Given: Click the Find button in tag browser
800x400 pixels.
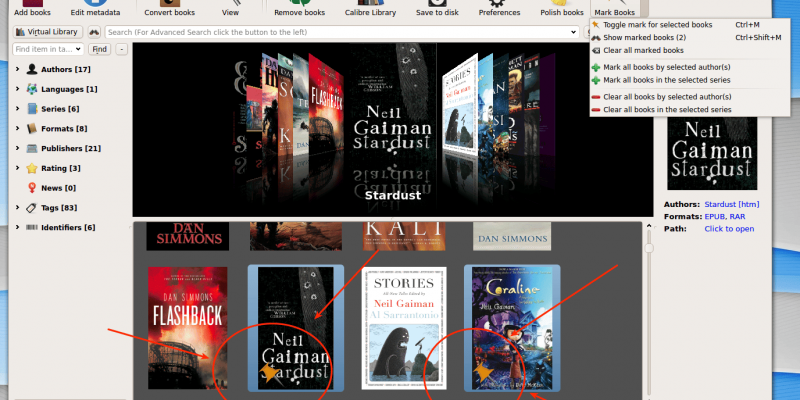Looking at the screenshot, I should [x=99, y=49].
